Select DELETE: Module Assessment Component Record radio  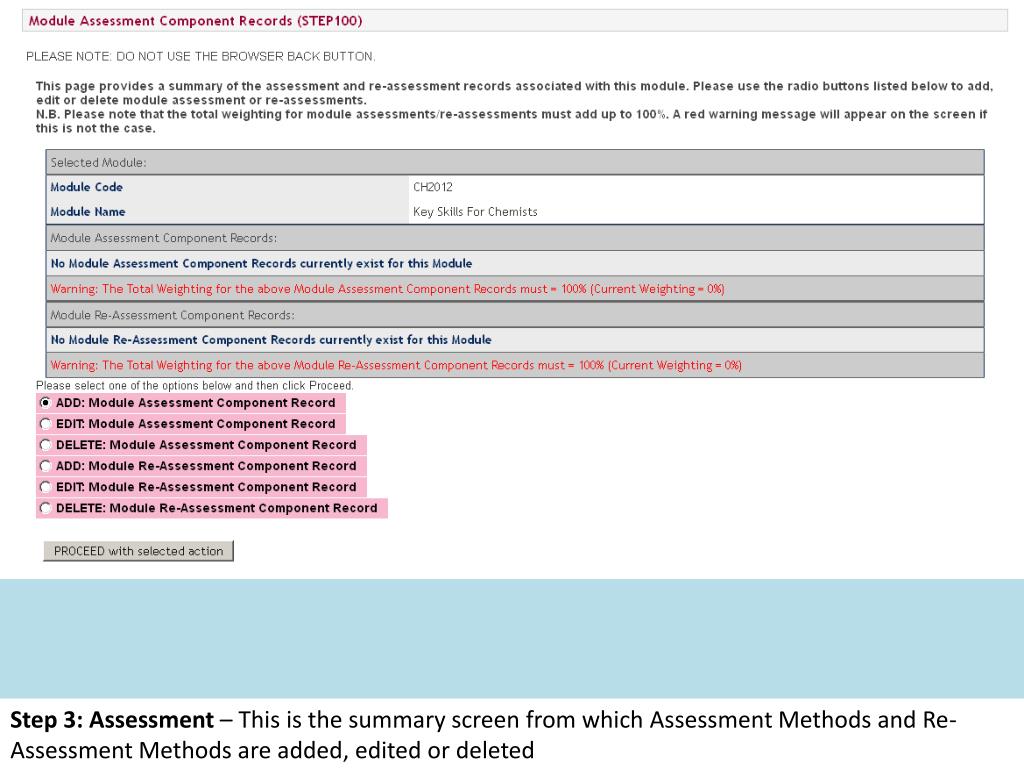coord(45,445)
